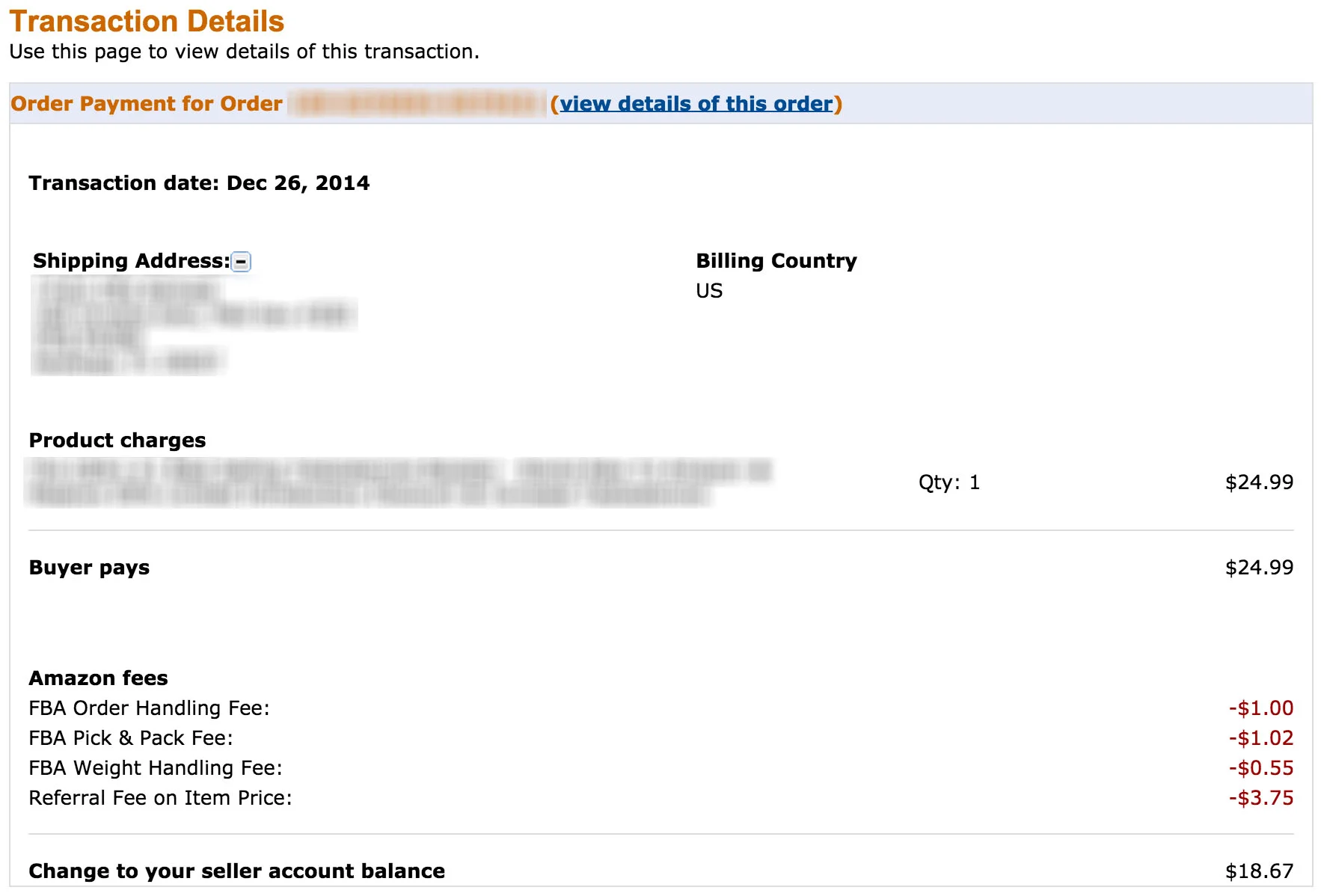
Task: Click the -$0.55 weight handling fee amount
Action: (x=1260, y=768)
